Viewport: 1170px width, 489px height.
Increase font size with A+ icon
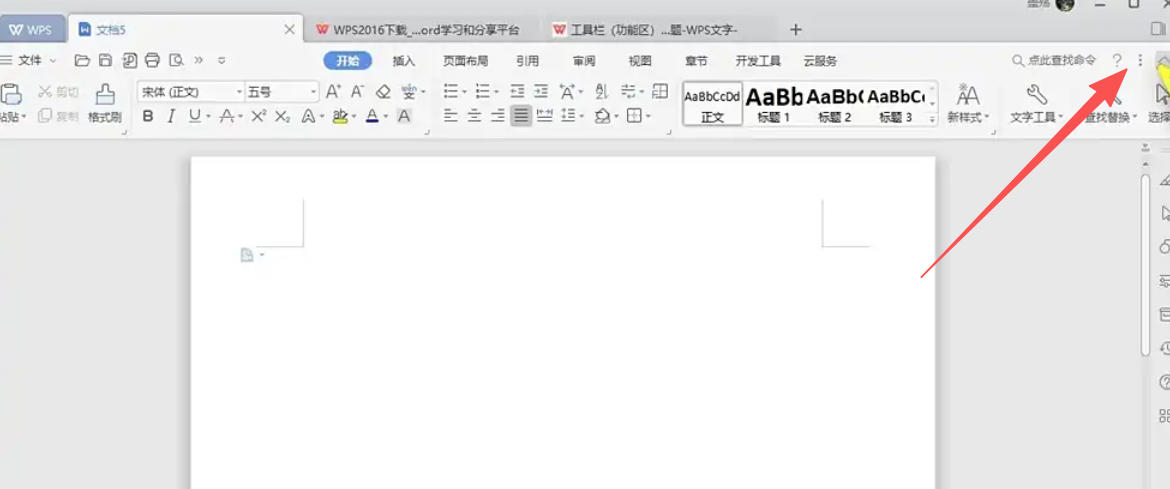point(334,92)
